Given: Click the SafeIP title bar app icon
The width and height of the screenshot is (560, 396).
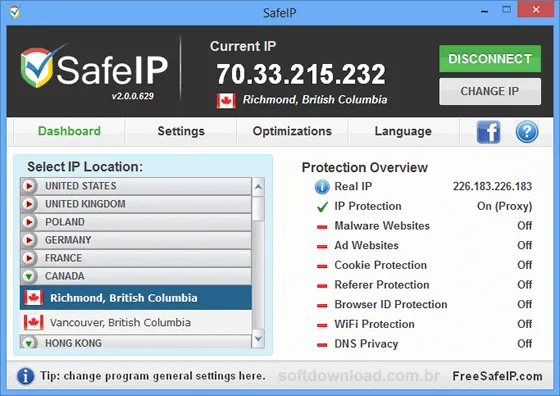Looking at the screenshot, I should [15, 12].
